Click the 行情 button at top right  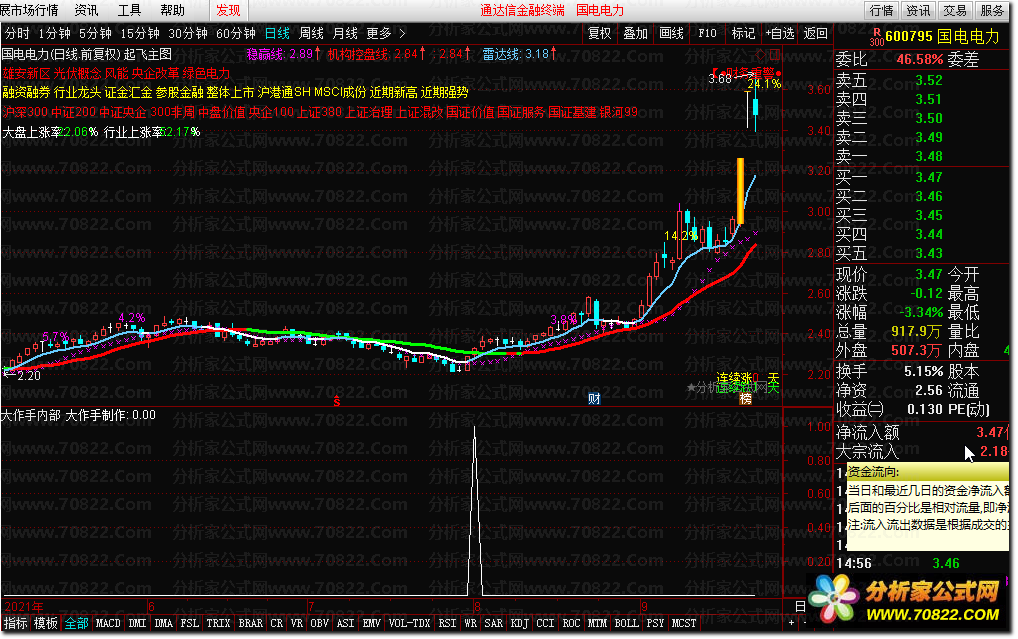[x=882, y=10]
